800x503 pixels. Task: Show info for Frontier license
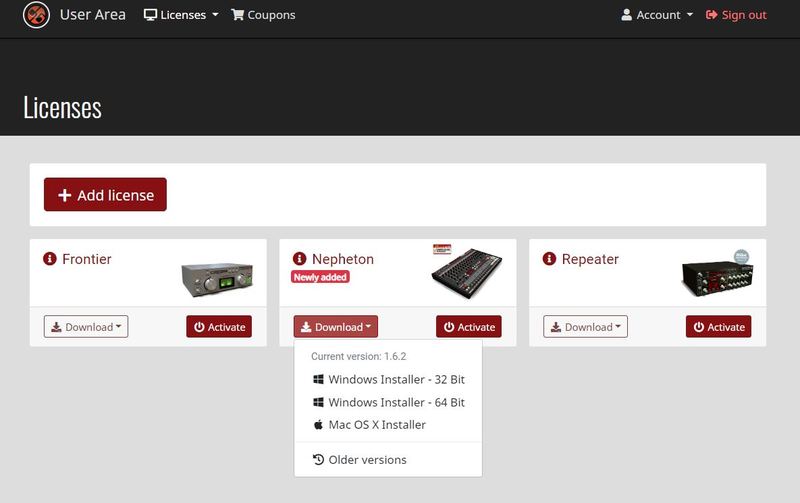point(49,259)
